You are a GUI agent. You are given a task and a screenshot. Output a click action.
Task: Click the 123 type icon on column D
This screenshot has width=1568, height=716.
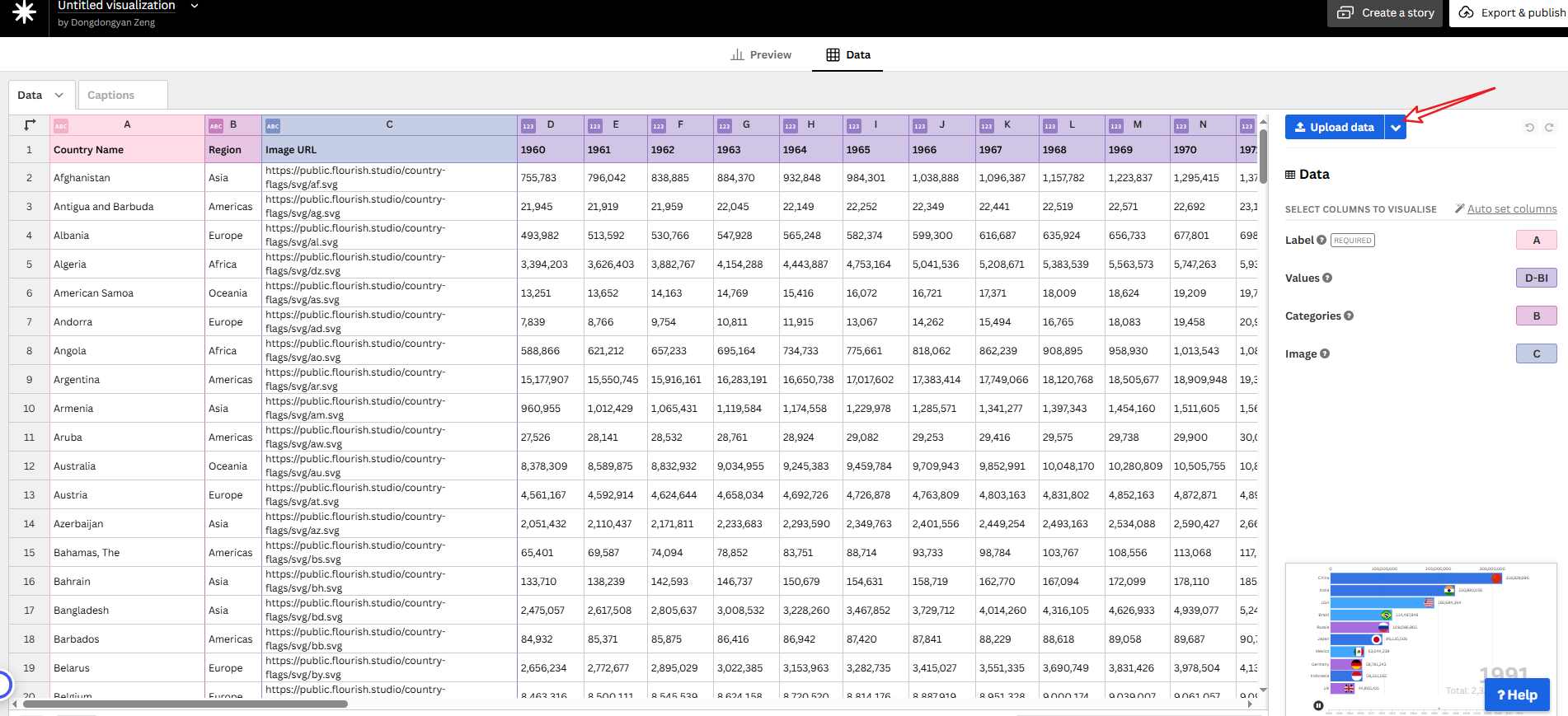(x=528, y=126)
